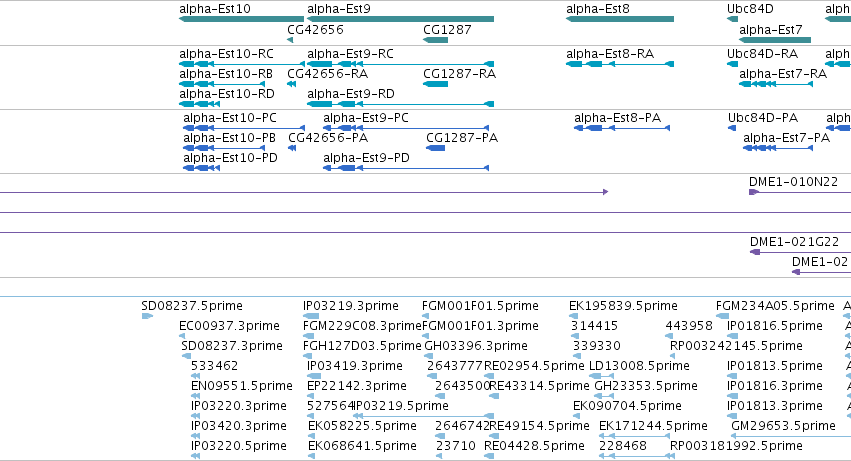
Task: Click EST FGM001F01.5prime
Action: coord(480,306)
